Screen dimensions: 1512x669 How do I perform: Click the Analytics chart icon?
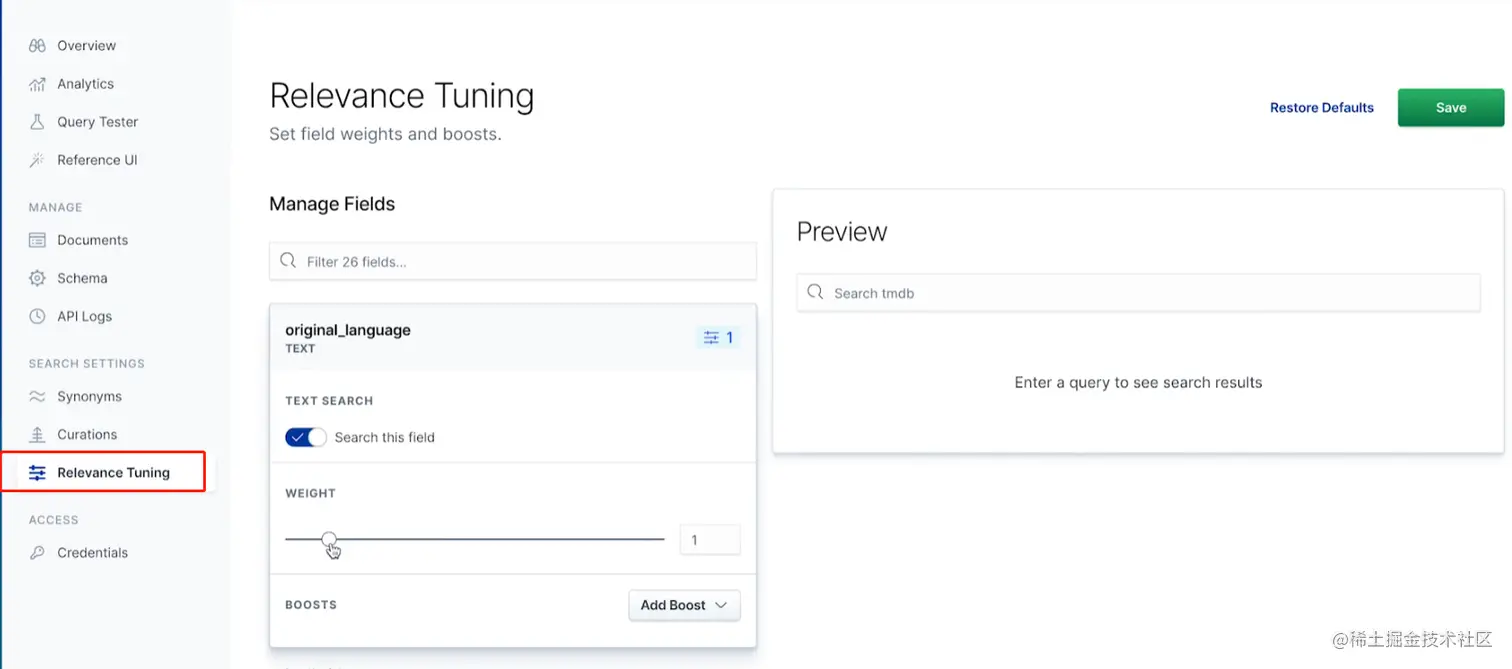click(37, 84)
